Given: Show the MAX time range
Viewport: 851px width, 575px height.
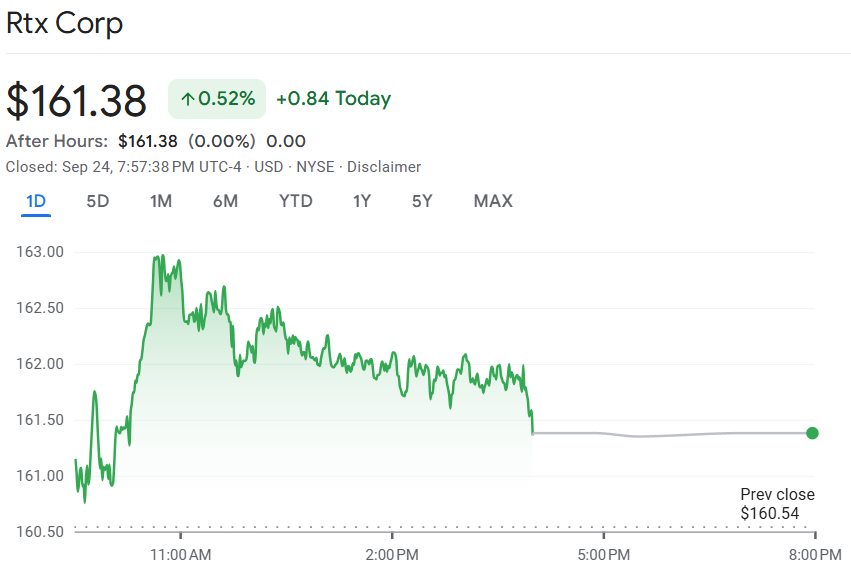Looking at the screenshot, I should 493,201.
